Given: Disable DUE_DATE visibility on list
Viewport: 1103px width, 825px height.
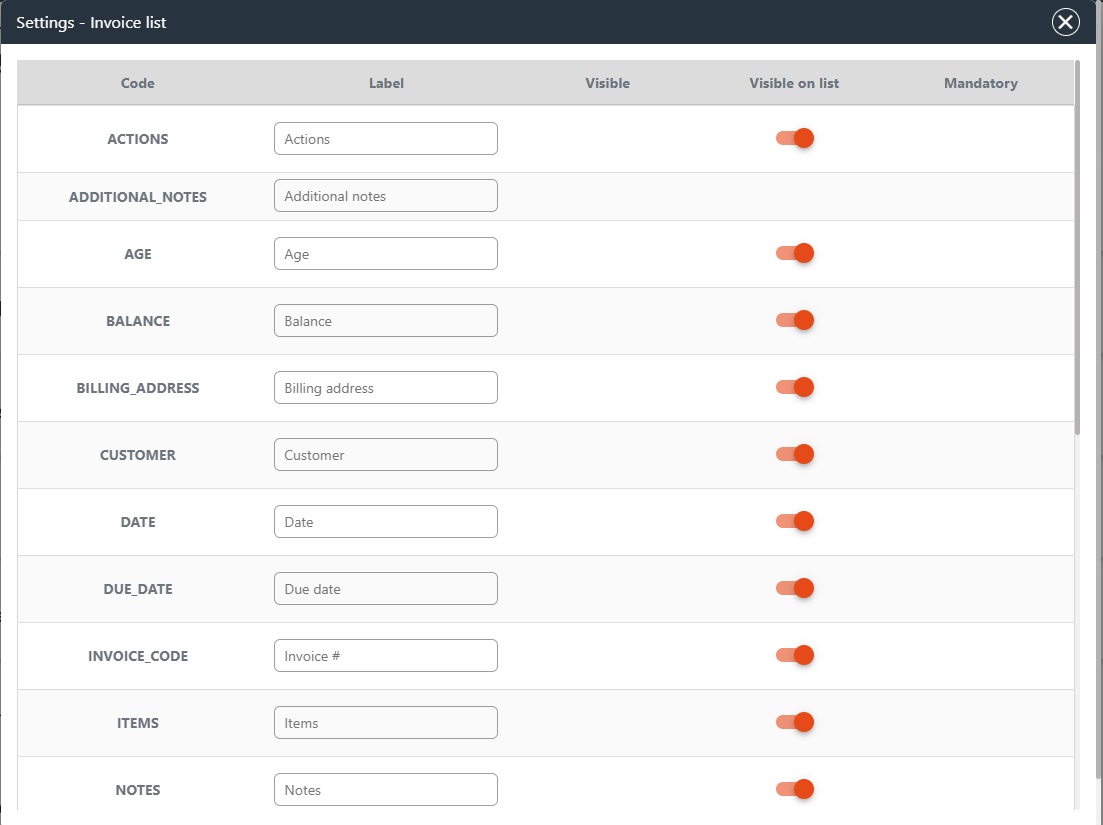Looking at the screenshot, I should 795,588.
